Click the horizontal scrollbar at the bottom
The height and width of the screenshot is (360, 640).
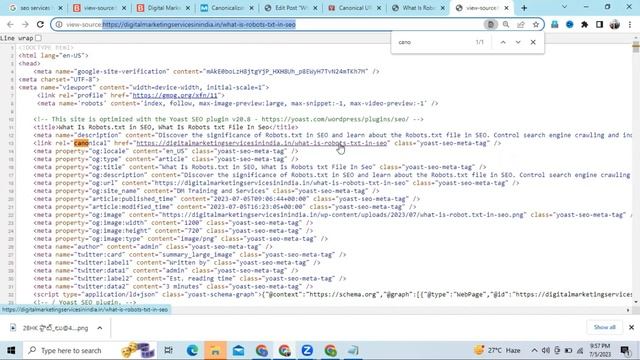coord(314,310)
